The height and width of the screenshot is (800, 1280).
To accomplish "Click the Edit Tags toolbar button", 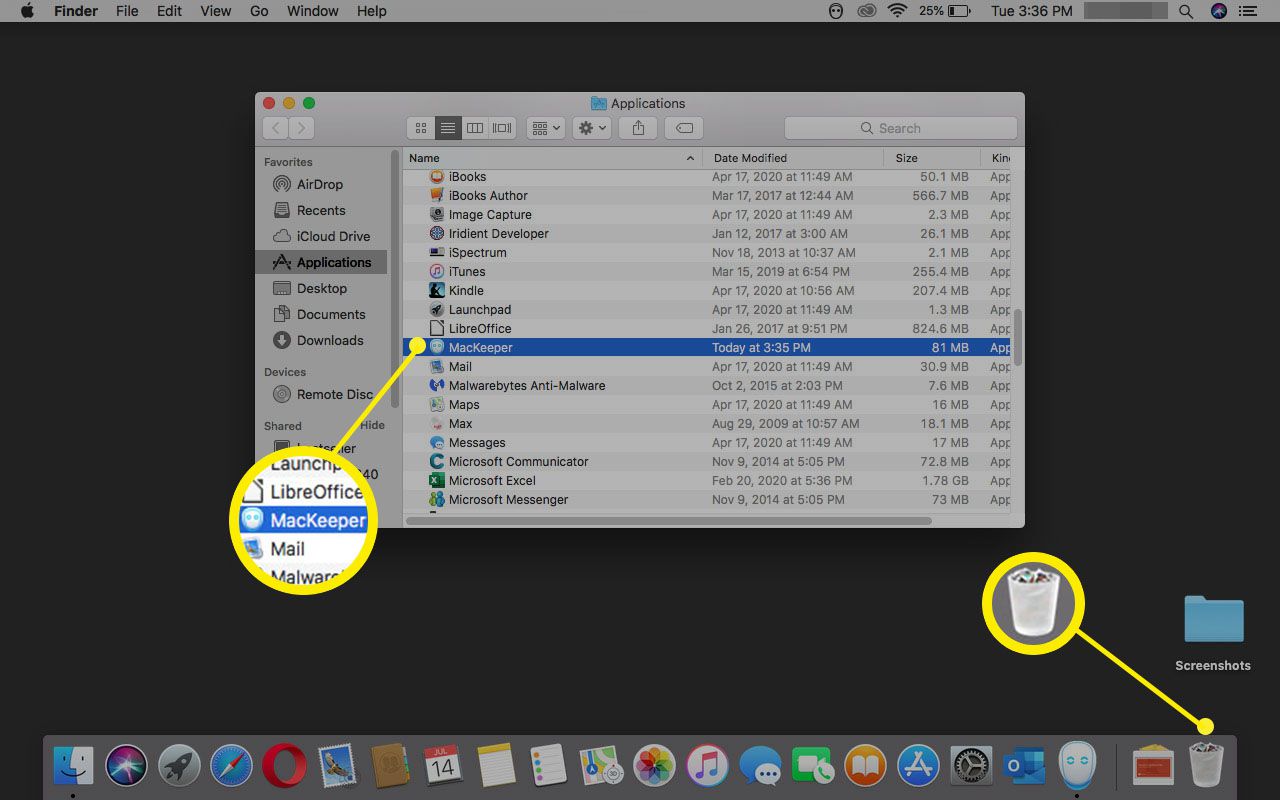I will click(685, 128).
